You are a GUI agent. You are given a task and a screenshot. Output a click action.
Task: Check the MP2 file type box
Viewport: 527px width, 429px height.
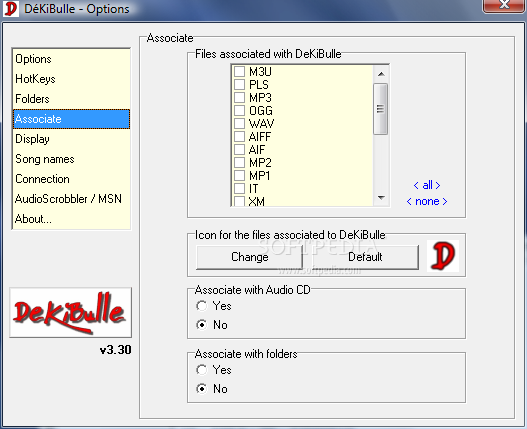[x=239, y=162]
